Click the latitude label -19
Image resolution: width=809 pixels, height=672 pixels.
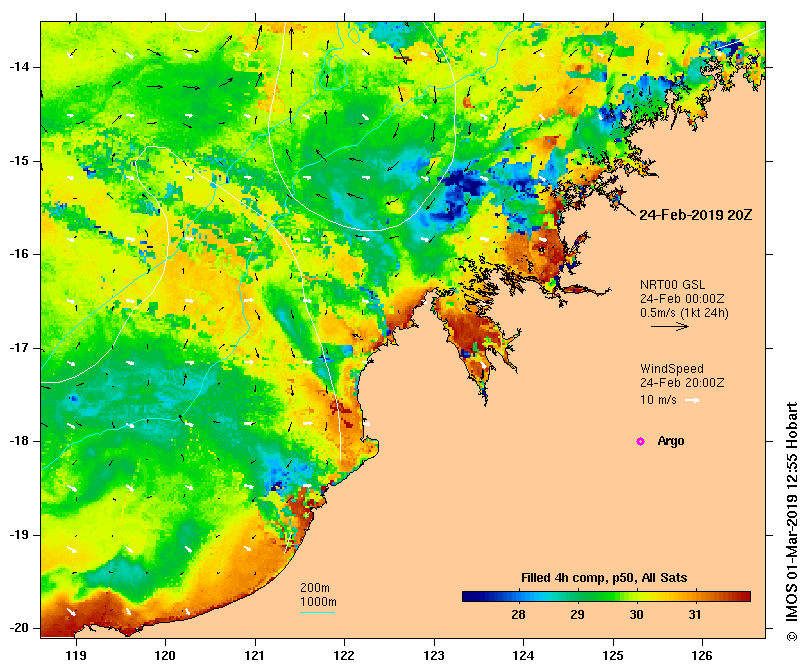(19, 535)
